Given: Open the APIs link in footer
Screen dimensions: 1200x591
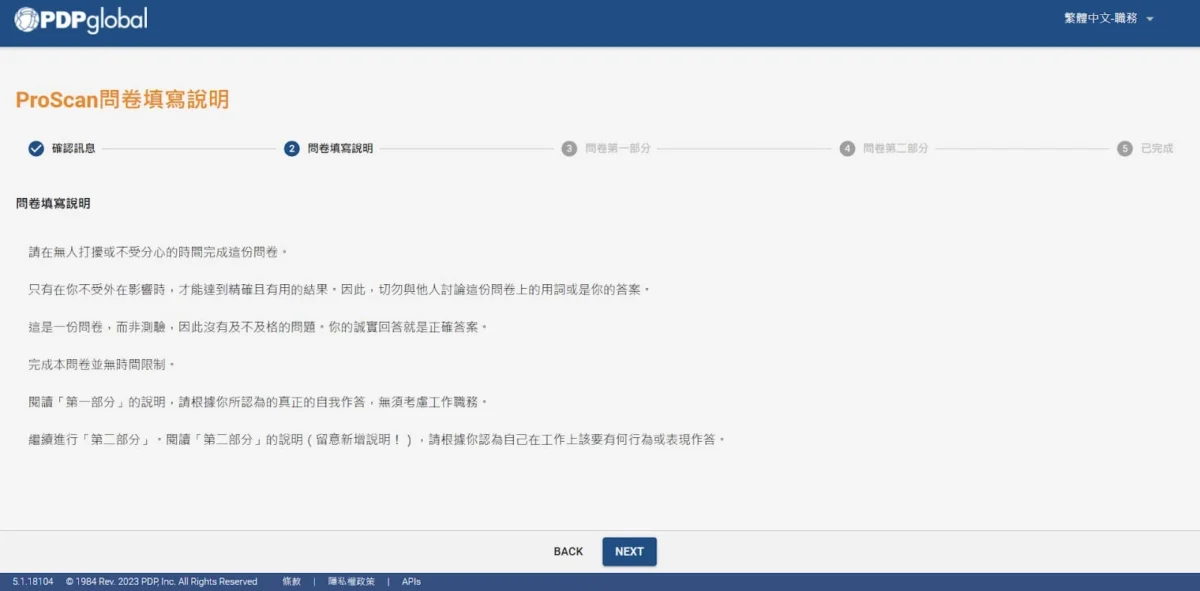Looking at the screenshot, I should coord(411,582).
